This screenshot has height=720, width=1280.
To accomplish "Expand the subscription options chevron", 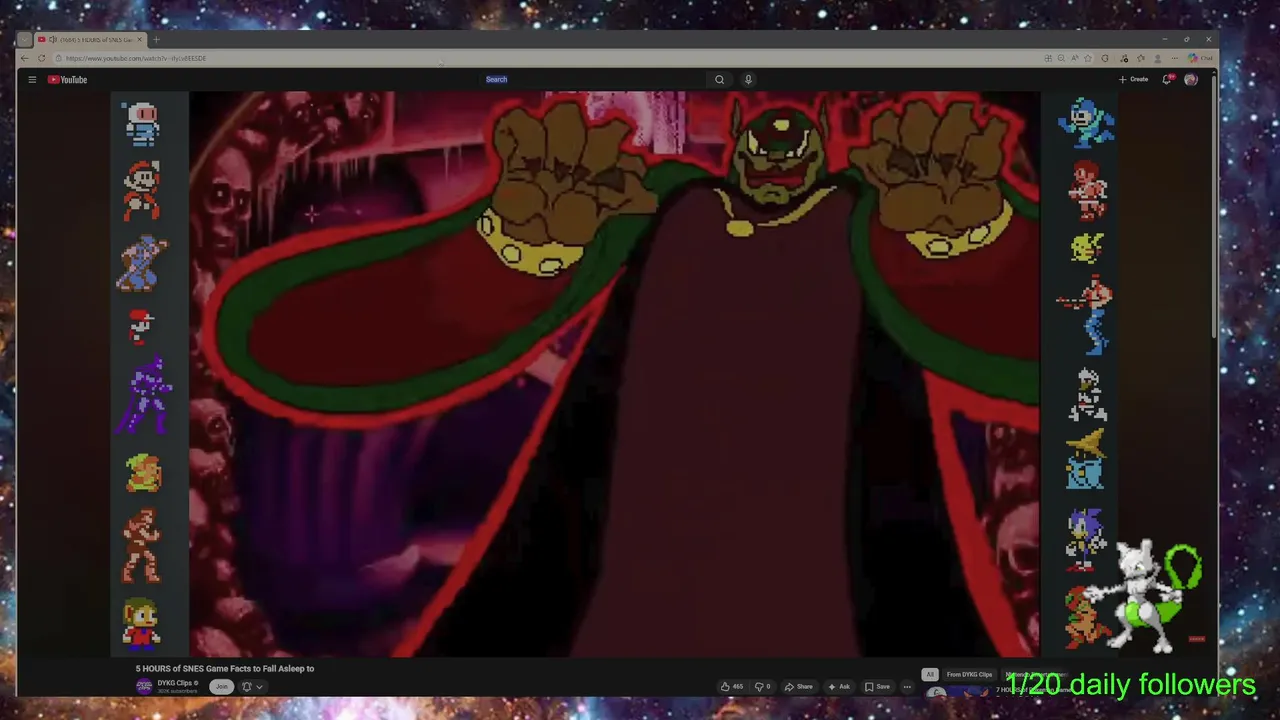I will [x=259, y=687].
